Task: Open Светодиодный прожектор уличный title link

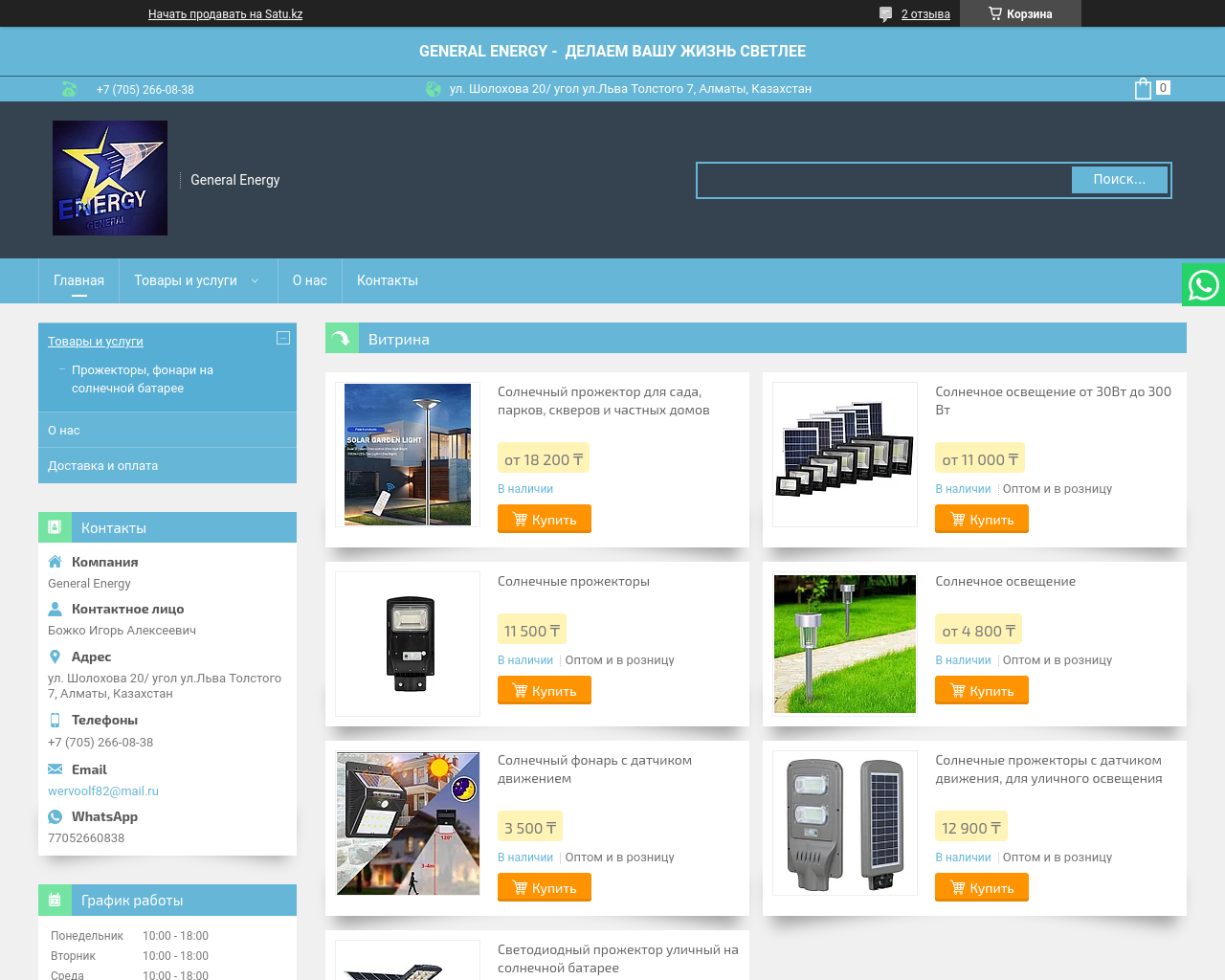Action: (618, 959)
